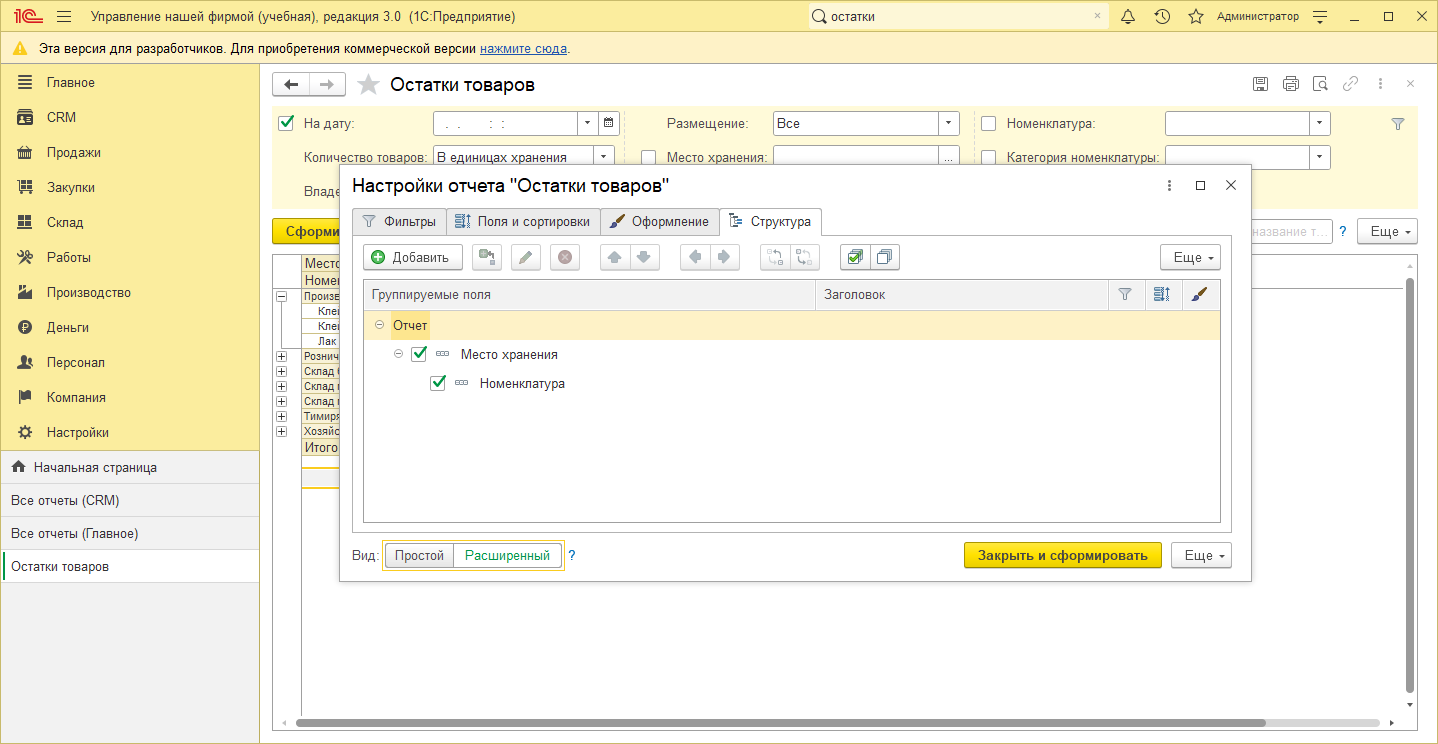Enable Номенклатура filter checkbox
The width and height of the screenshot is (1438, 744).
[988, 124]
